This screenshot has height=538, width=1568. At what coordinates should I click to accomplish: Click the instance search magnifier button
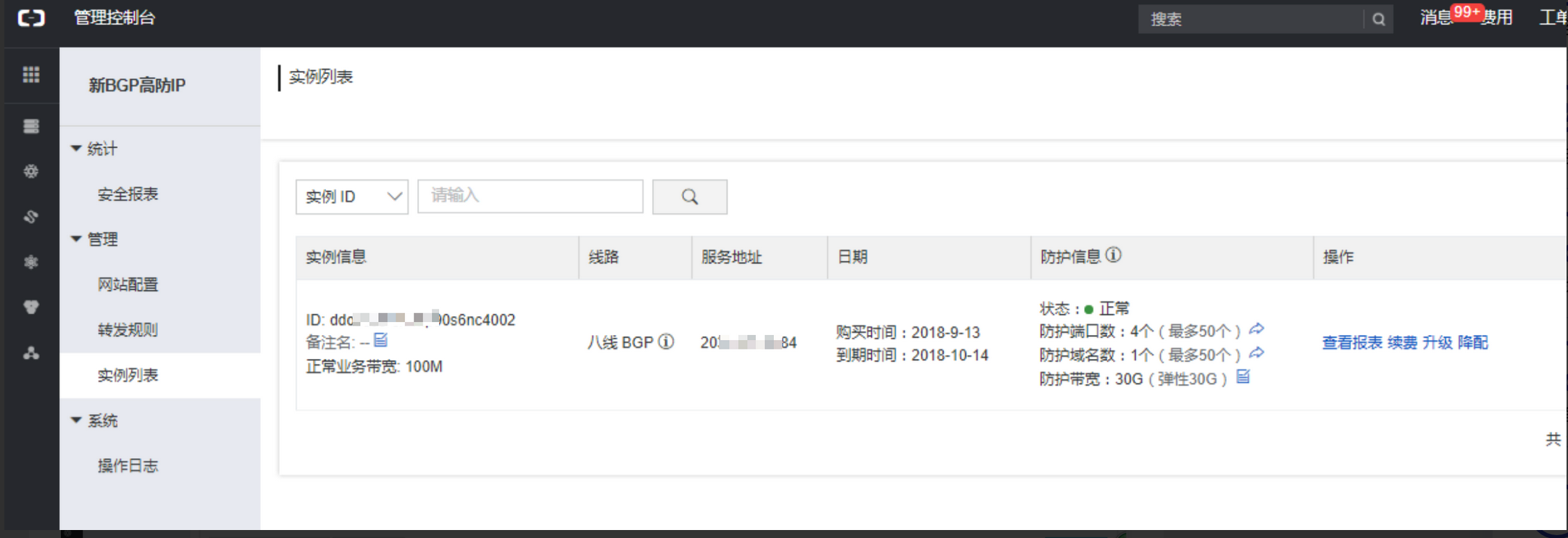(x=690, y=196)
